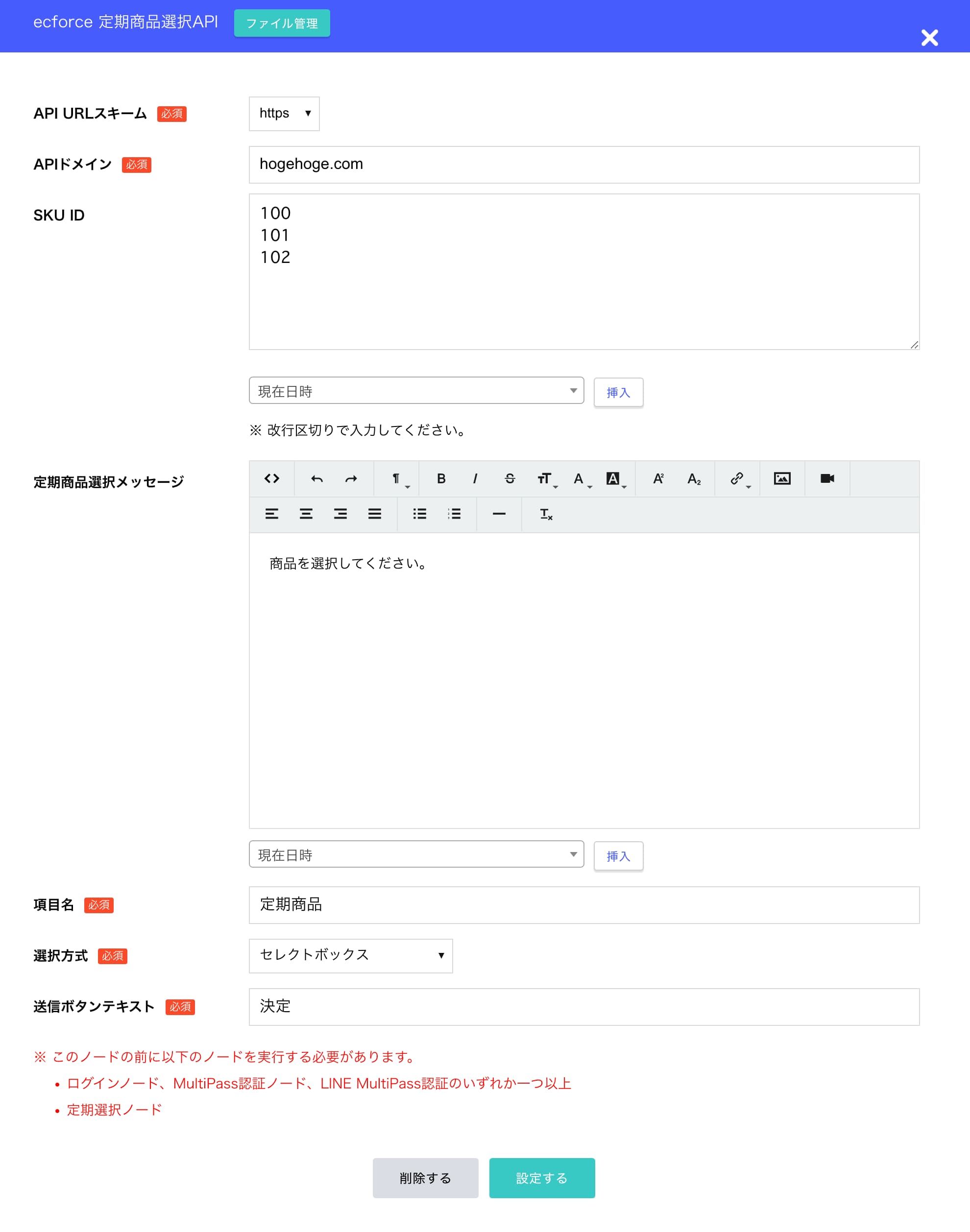Apply strikethrough formatting to the text
This screenshot has width=970, height=1232.
[x=509, y=478]
